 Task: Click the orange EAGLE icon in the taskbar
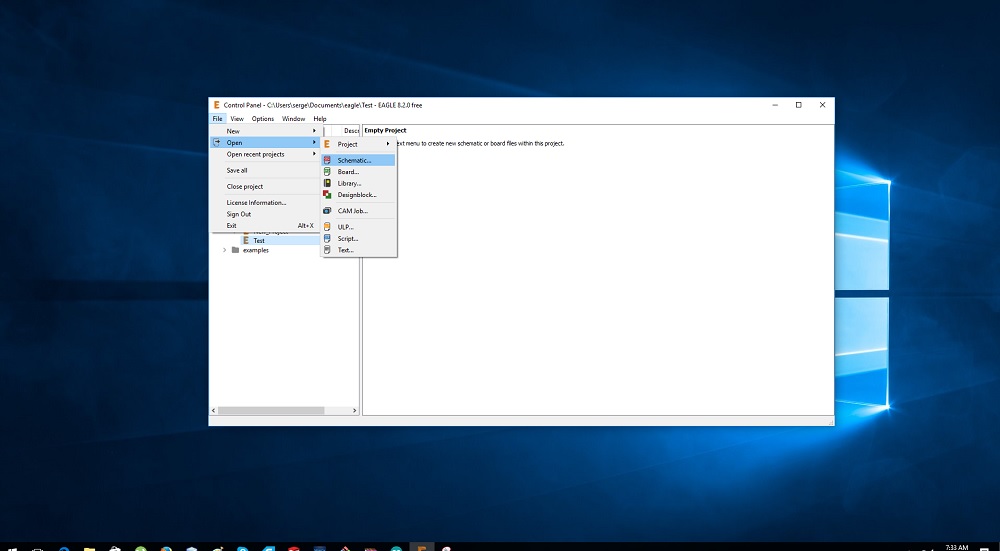click(422, 547)
